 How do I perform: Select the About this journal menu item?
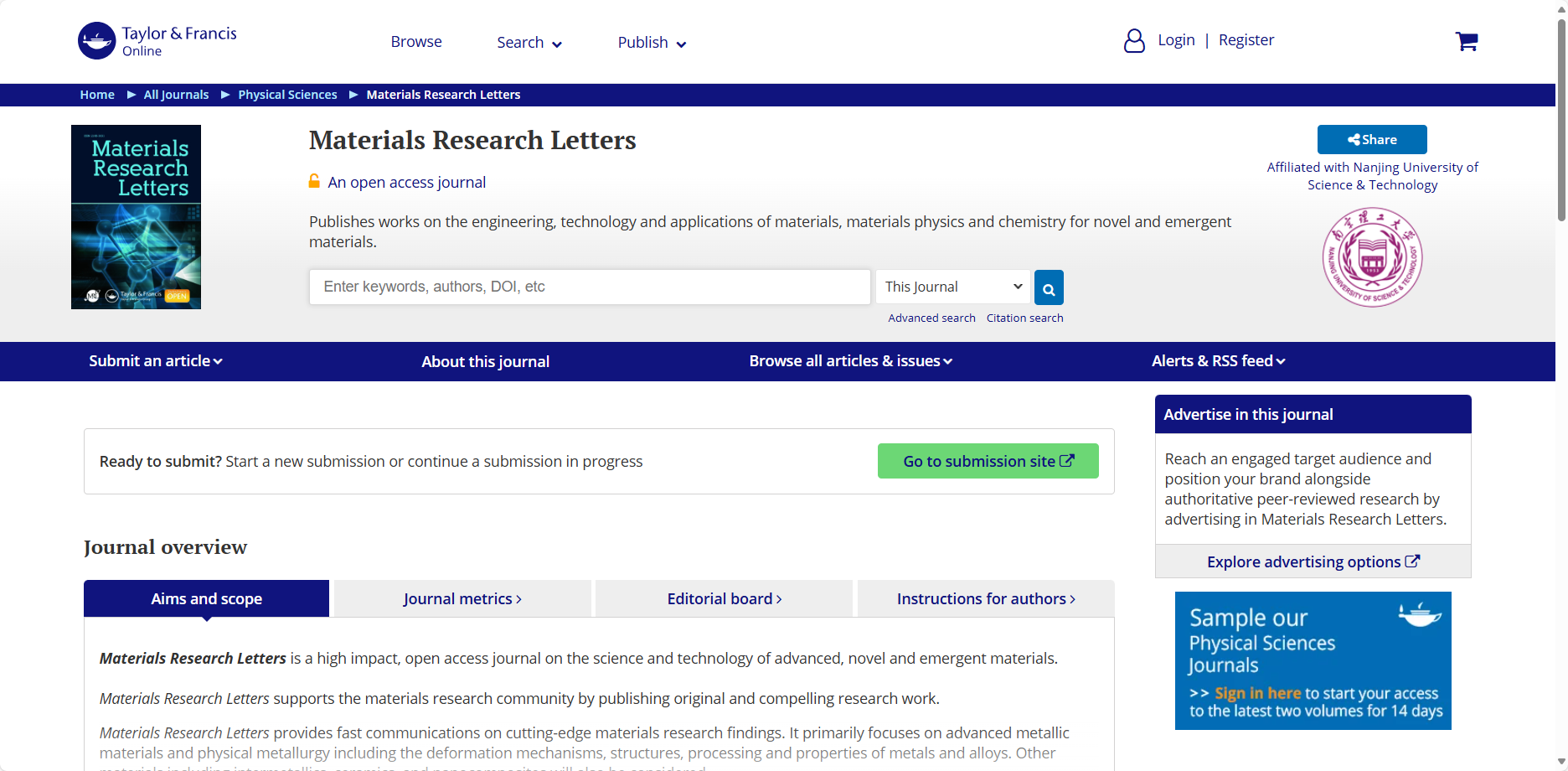485,362
